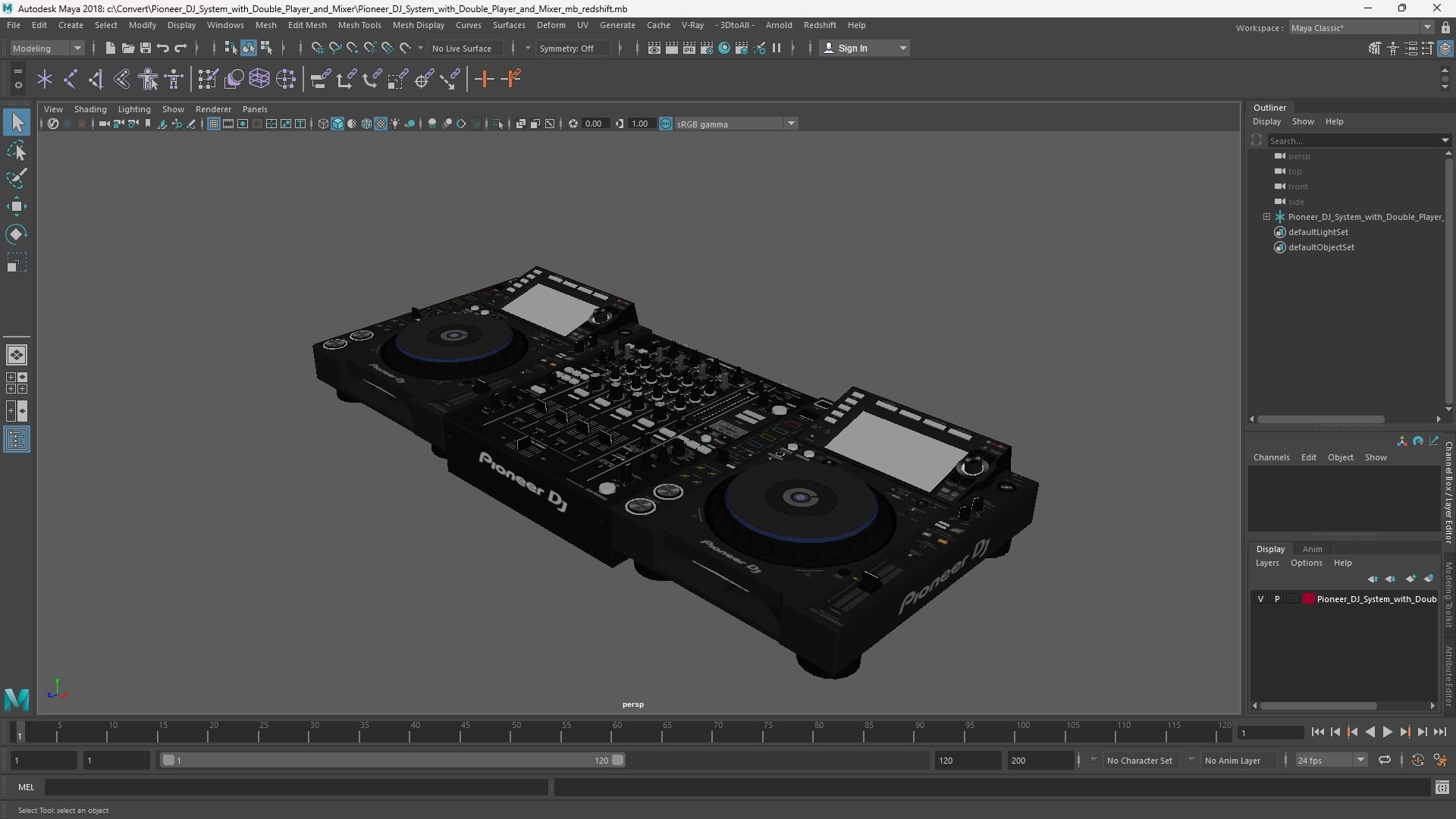Start IPR render icon
This screenshot has height=819, width=1456.
pyautogui.click(x=689, y=48)
